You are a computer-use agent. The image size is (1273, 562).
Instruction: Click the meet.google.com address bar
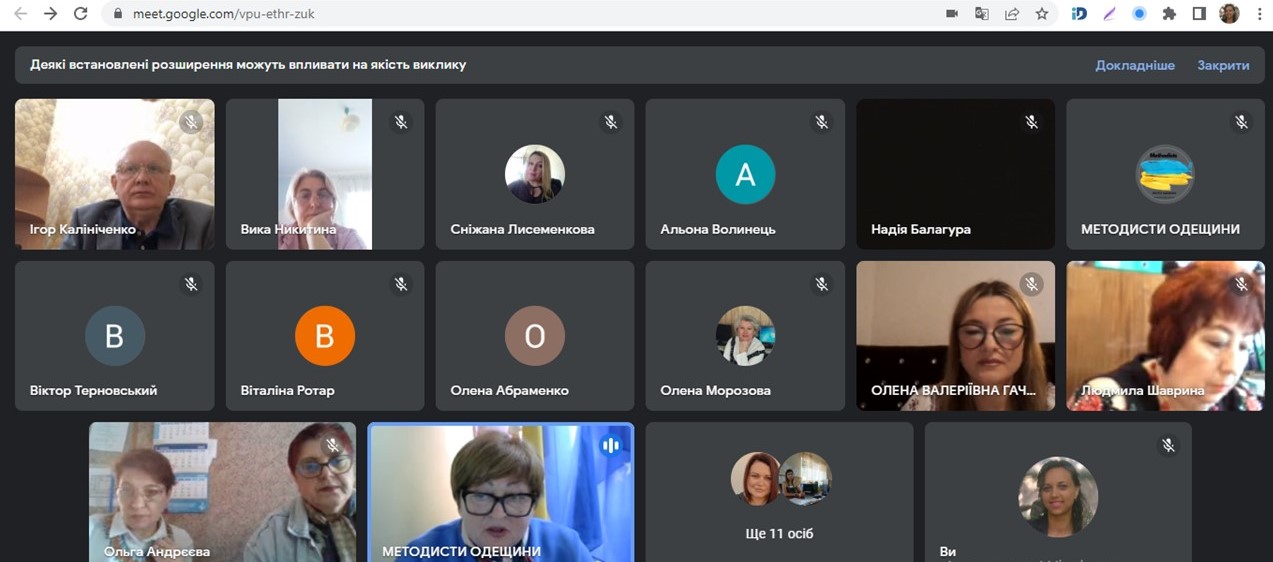pos(500,14)
